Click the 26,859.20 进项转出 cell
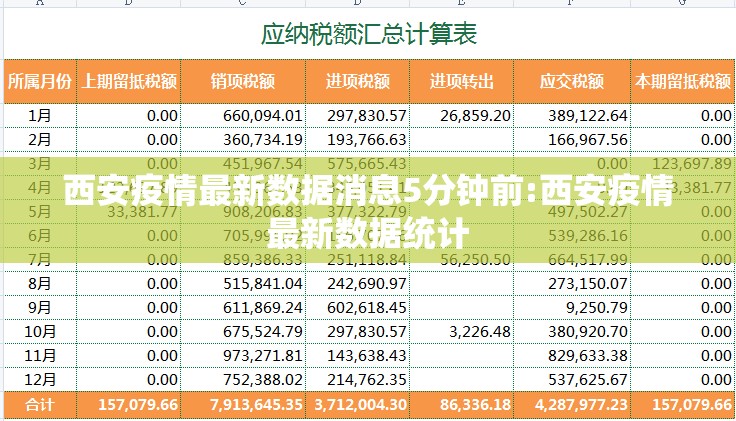736x421 pixels. point(461,115)
